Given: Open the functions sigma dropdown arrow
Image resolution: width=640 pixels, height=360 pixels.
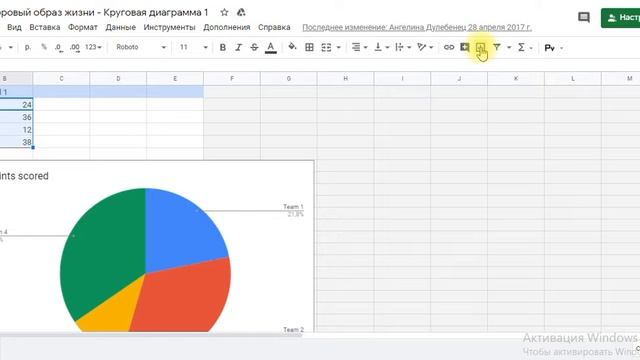Looking at the screenshot, I should [531, 48].
